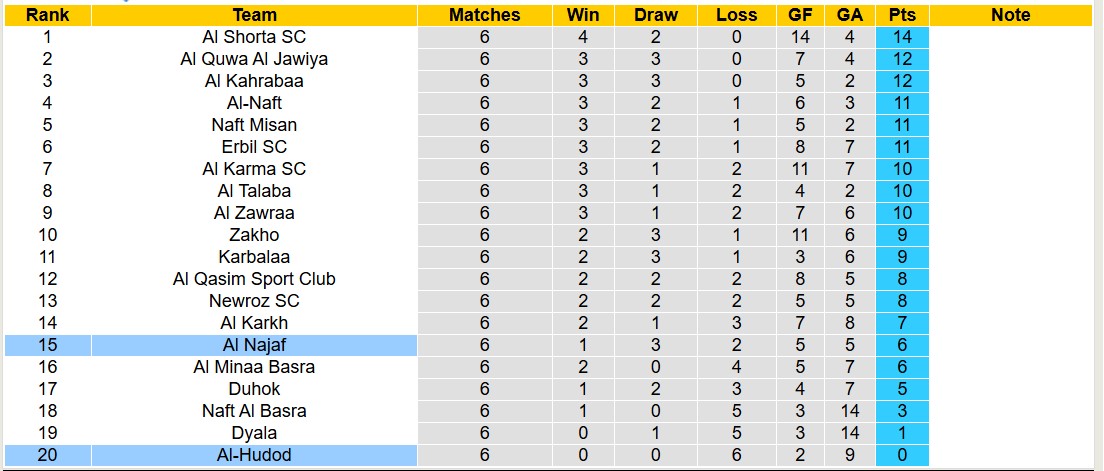Open the Erbil SC team entry
The image size is (1104, 471).
(x=254, y=147)
